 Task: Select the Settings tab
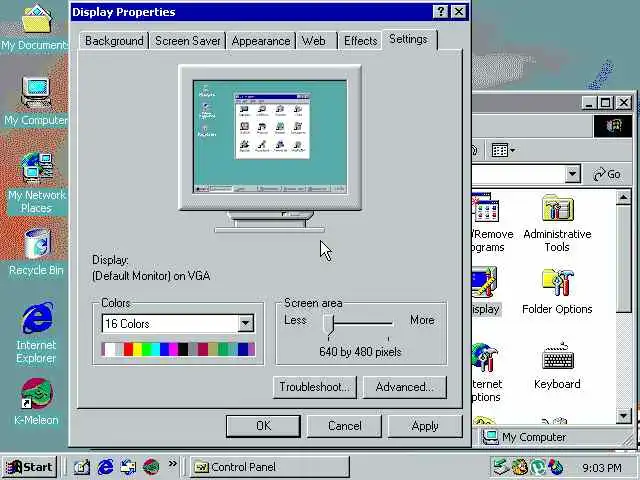(x=409, y=40)
